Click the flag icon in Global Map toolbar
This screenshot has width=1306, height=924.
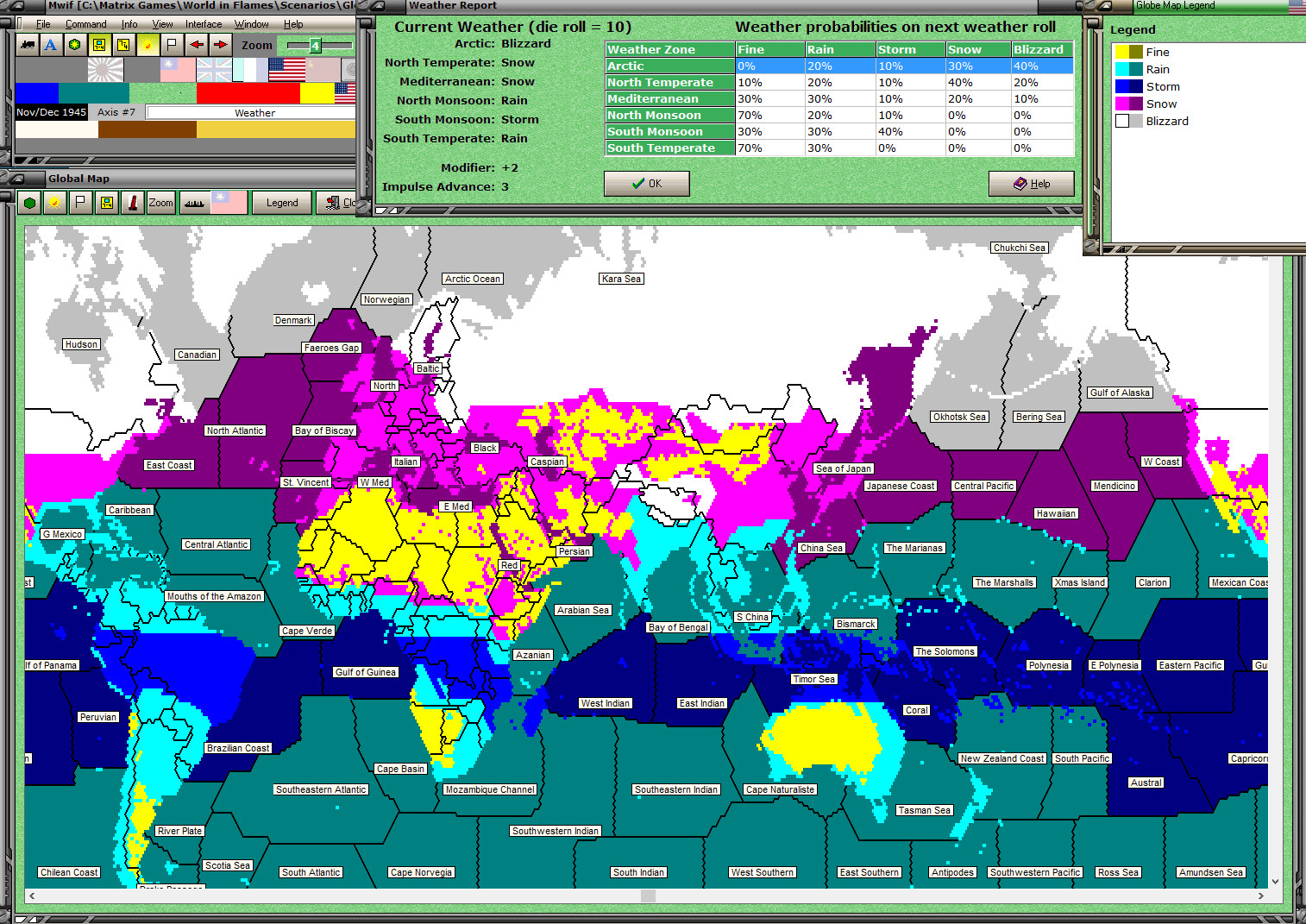(80, 203)
